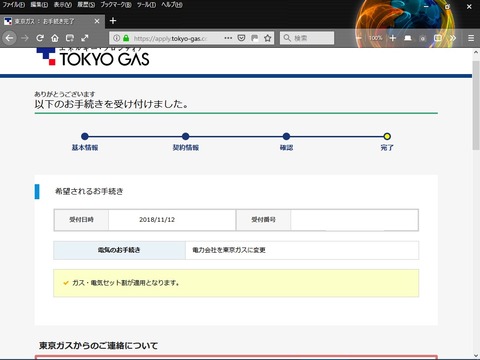Screen dimensions: 480x360
Task: Click the vertical scrollbar thumb
Action: [476, 105]
